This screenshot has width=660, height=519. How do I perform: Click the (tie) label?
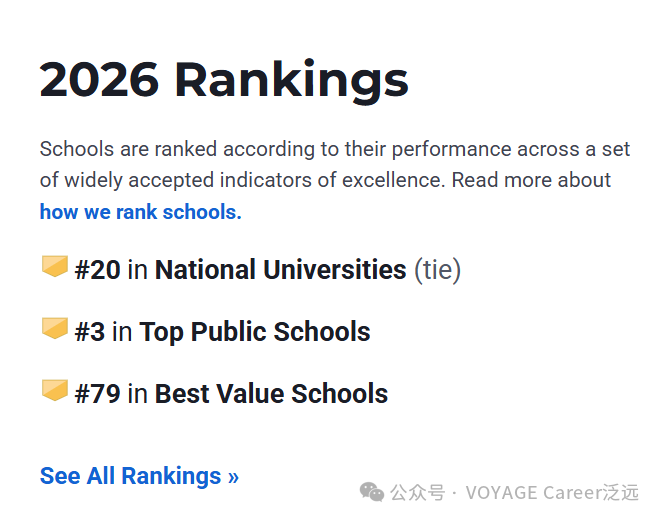[437, 269]
